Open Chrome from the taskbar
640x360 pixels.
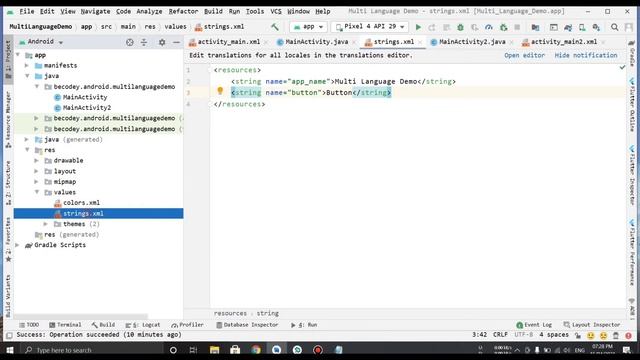pyautogui.click(x=256, y=350)
